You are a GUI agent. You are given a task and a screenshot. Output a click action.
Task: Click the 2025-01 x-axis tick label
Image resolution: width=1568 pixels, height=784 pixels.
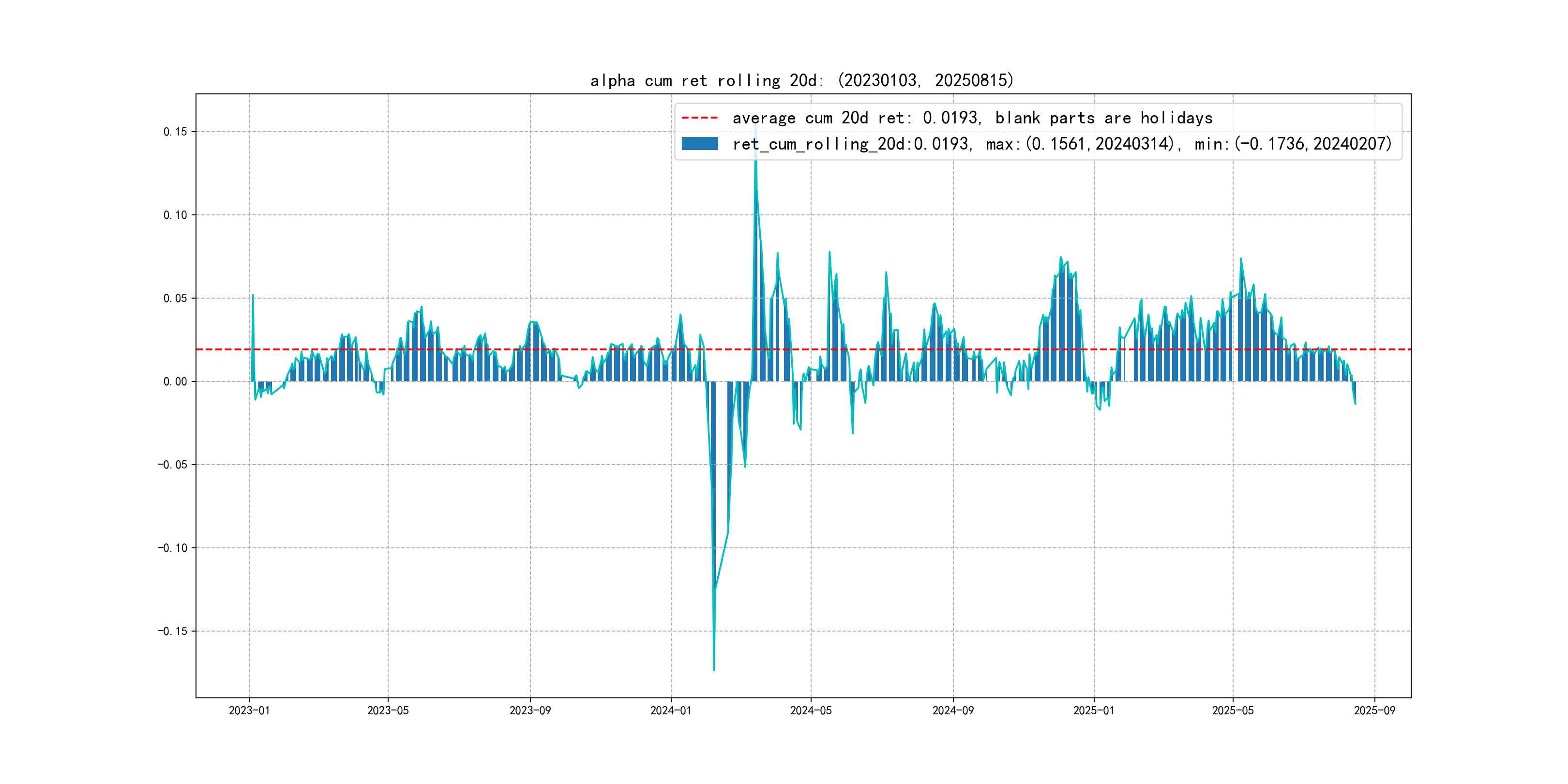pos(1093,710)
